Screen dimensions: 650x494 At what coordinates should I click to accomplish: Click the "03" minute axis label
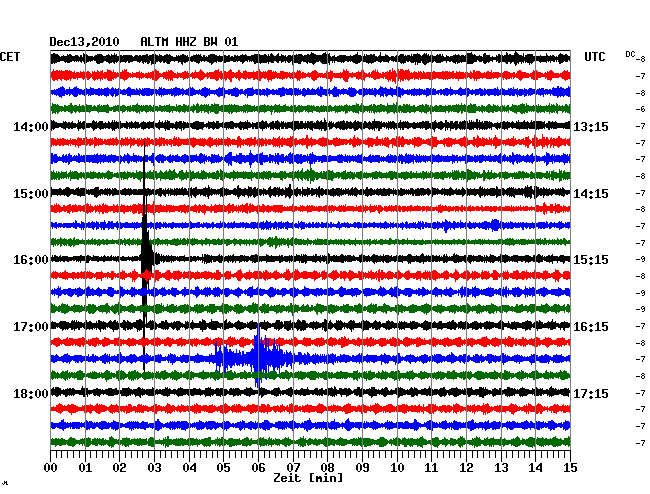coord(154,467)
